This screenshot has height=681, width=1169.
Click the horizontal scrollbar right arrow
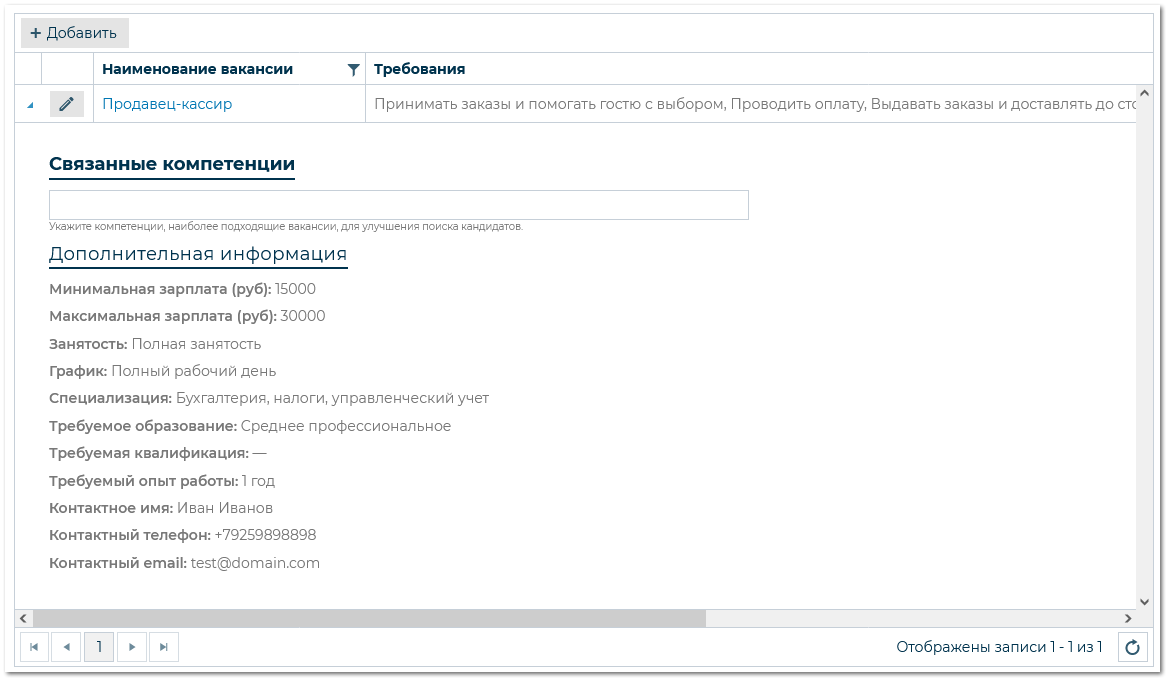coord(1128,619)
